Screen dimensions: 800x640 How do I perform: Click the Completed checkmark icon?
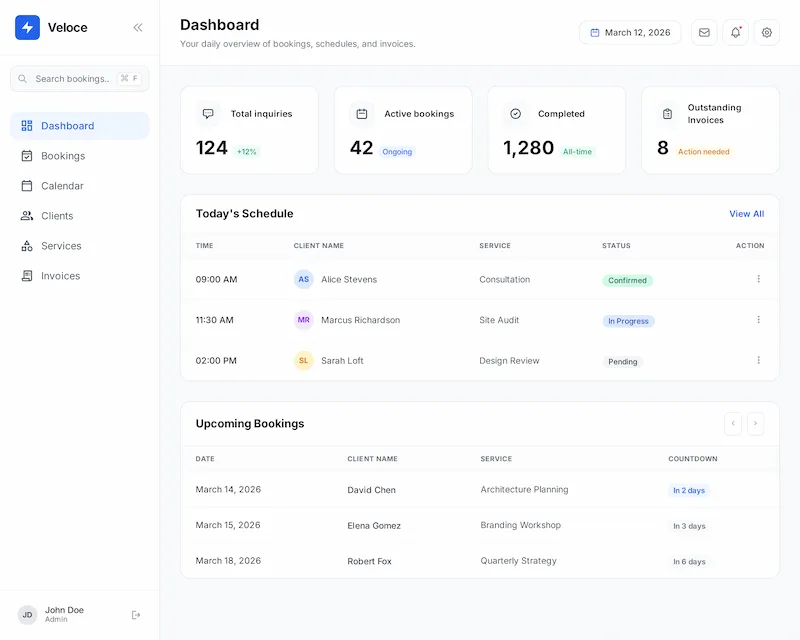(x=515, y=114)
